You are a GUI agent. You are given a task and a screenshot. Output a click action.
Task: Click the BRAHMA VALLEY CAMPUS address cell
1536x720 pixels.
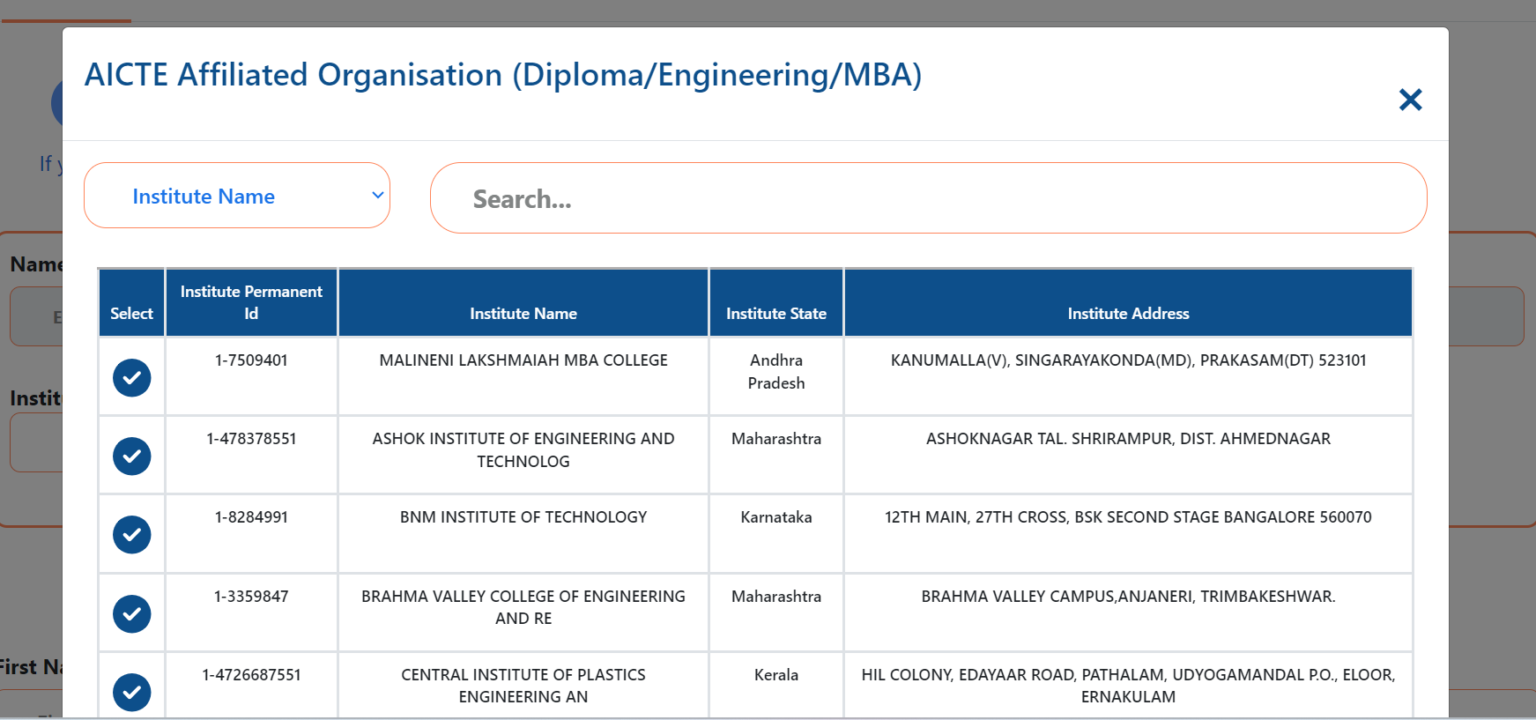pyautogui.click(x=1128, y=596)
